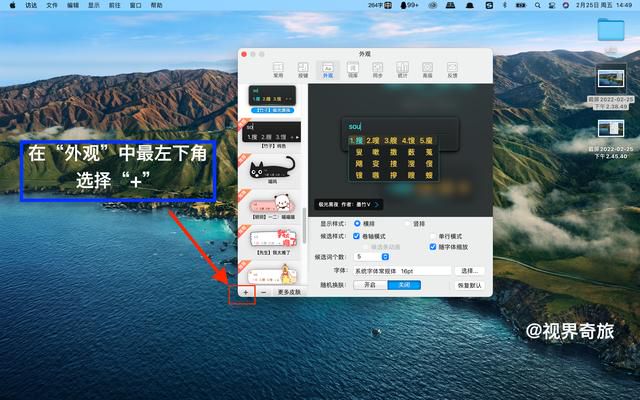
Task: Toggle the 卷轴模式 checkbox
Action: pos(356,236)
